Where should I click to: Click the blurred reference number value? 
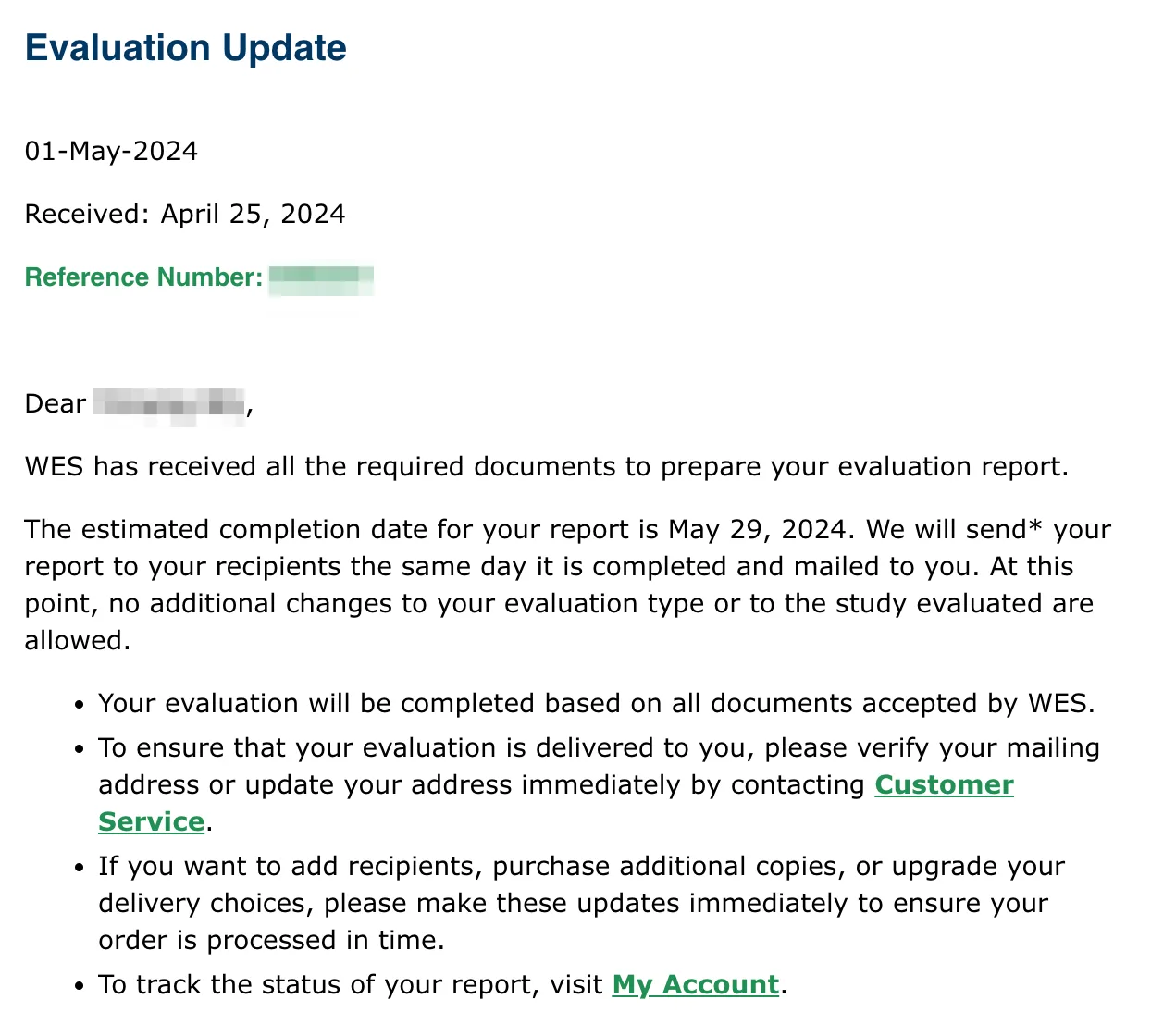tap(321, 278)
